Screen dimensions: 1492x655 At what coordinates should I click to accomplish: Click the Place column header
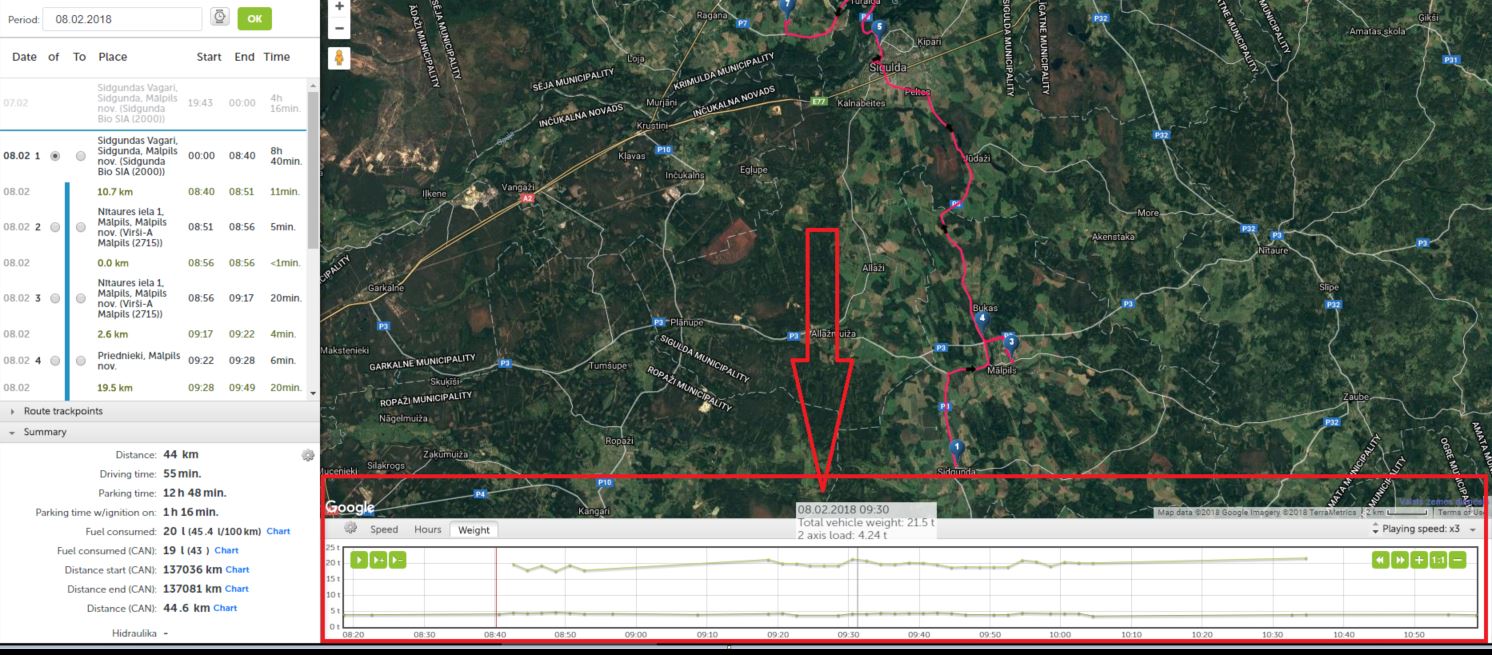(113, 57)
